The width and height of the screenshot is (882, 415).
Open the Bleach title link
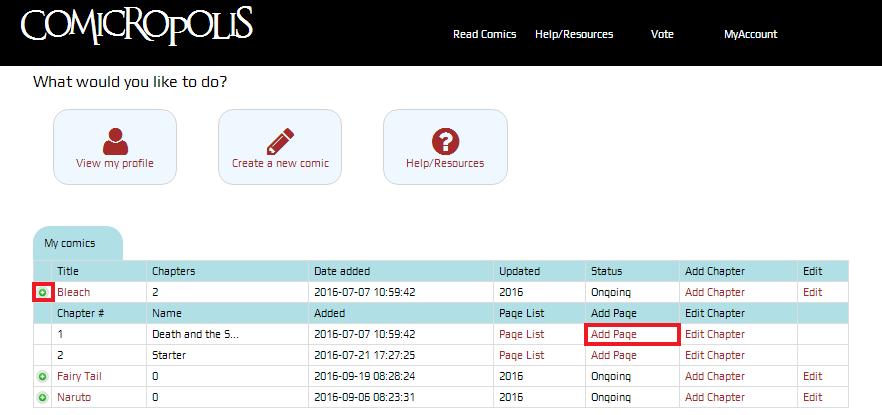(73, 292)
